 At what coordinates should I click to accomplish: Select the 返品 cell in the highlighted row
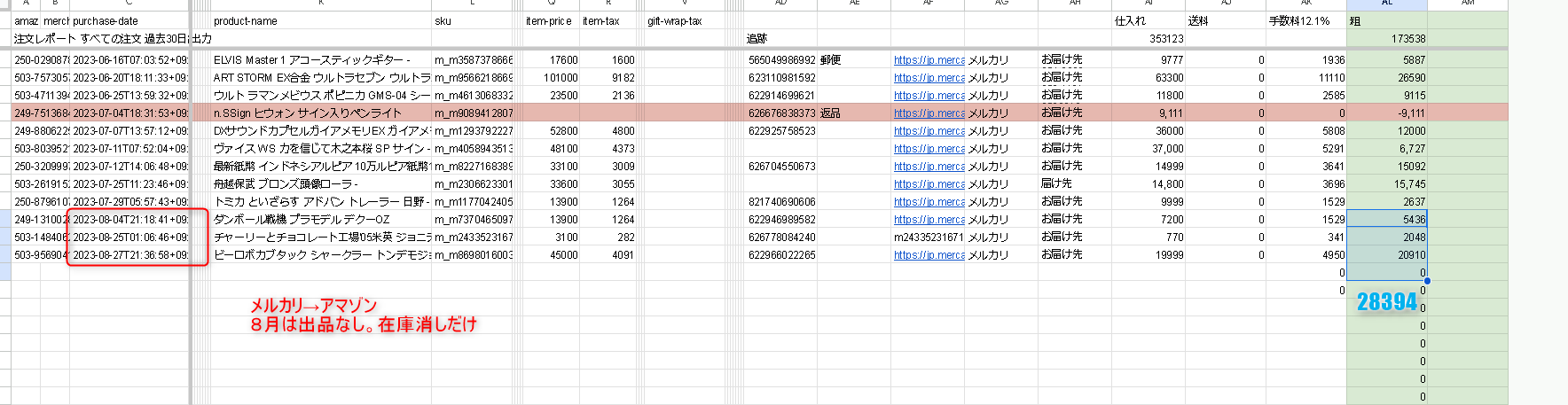pos(854,113)
